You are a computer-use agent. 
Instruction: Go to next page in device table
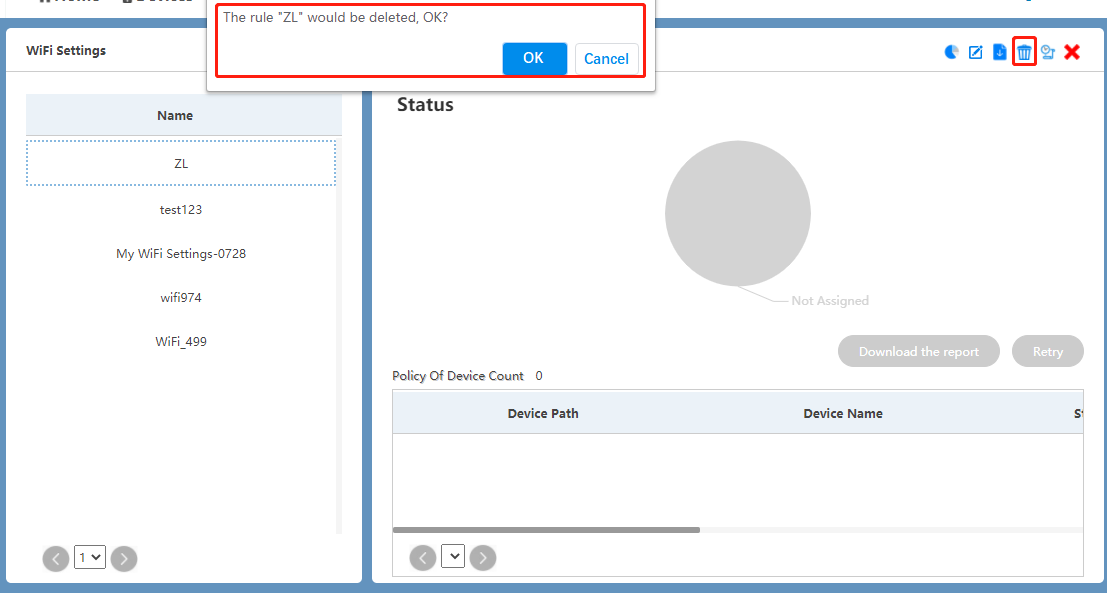pyautogui.click(x=483, y=557)
